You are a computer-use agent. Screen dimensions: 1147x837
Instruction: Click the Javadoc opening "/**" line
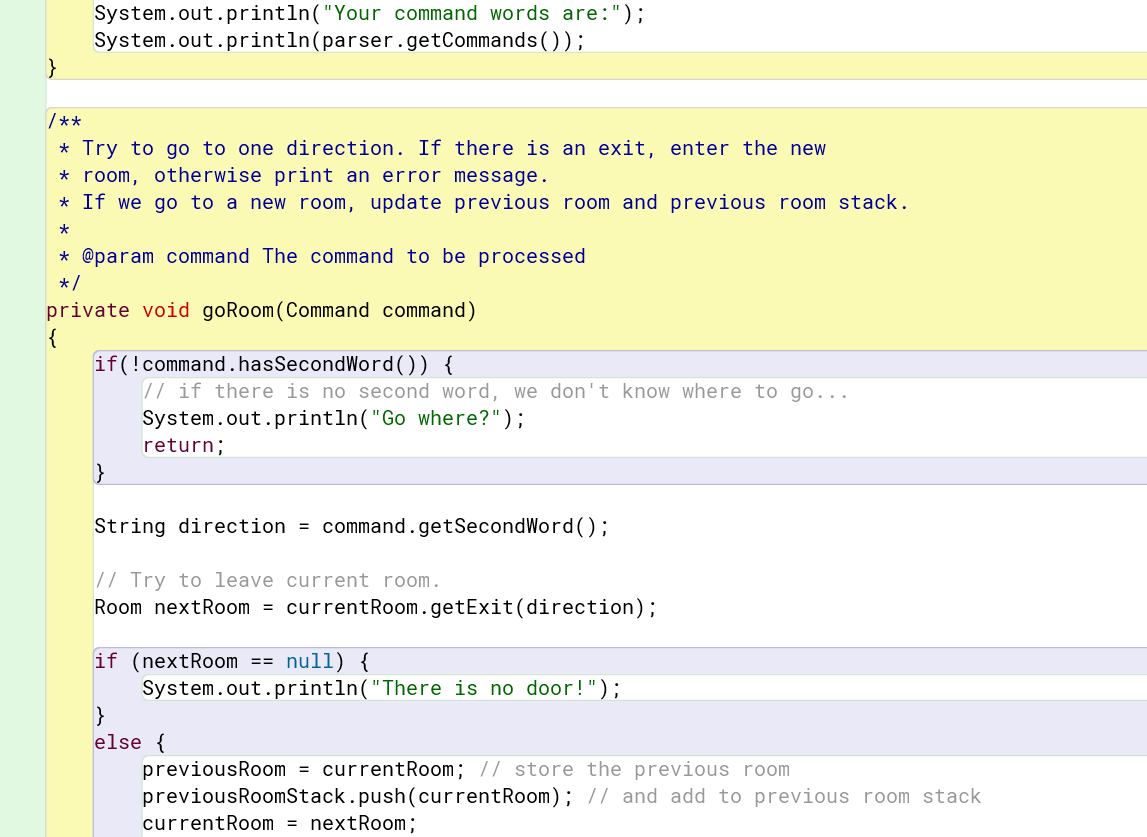point(64,121)
